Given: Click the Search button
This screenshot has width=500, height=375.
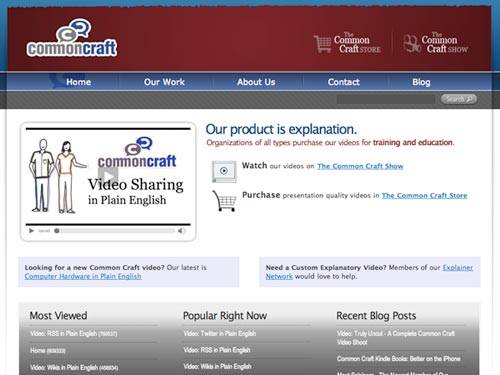Looking at the screenshot, I should click(459, 99).
